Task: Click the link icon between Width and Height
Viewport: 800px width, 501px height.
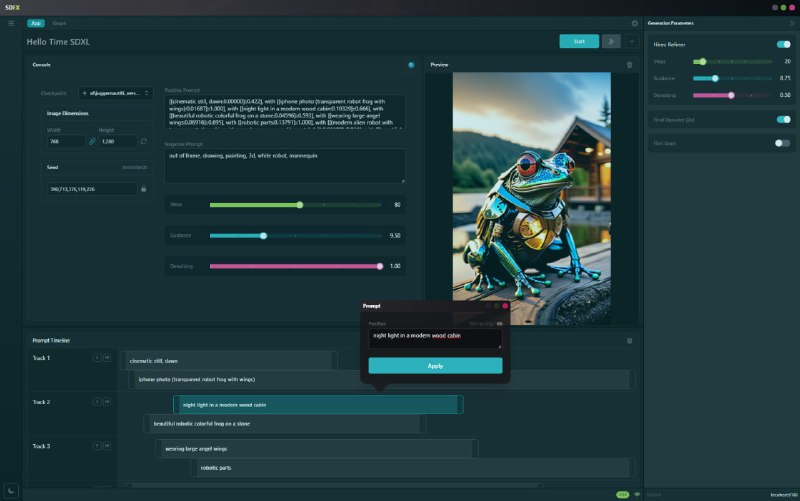Action: [x=93, y=142]
